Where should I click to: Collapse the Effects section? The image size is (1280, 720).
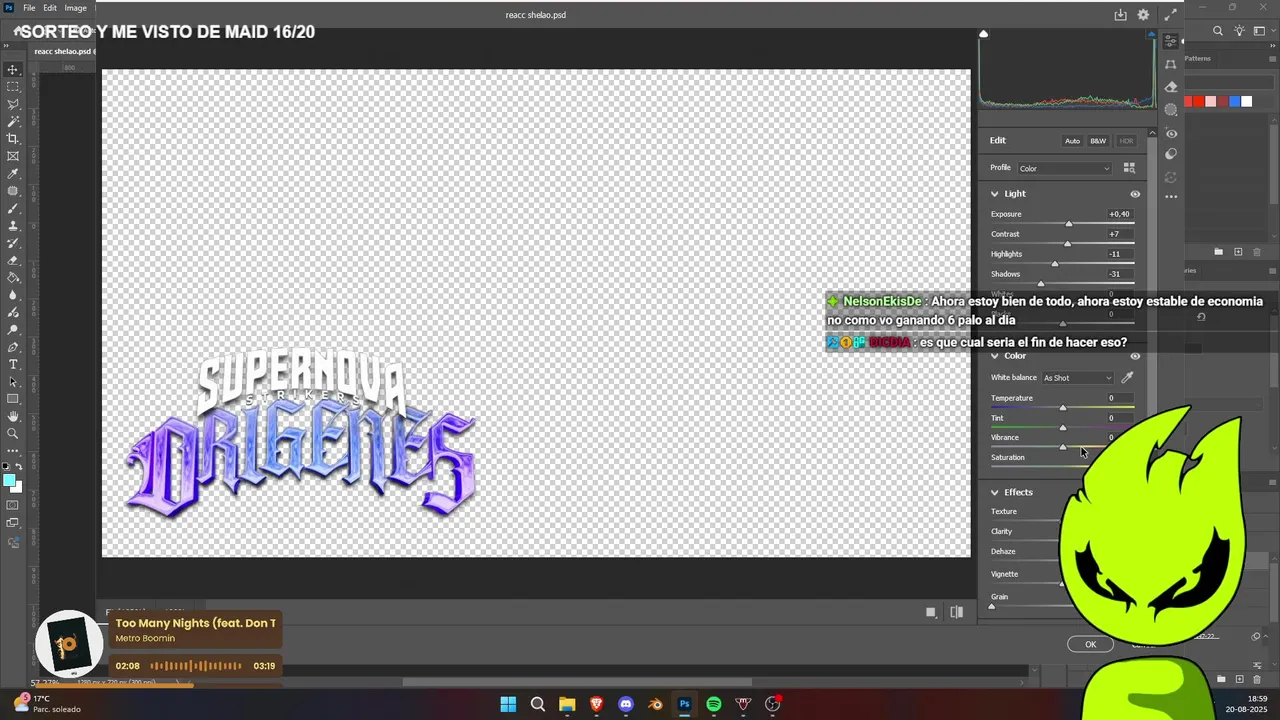click(995, 492)
